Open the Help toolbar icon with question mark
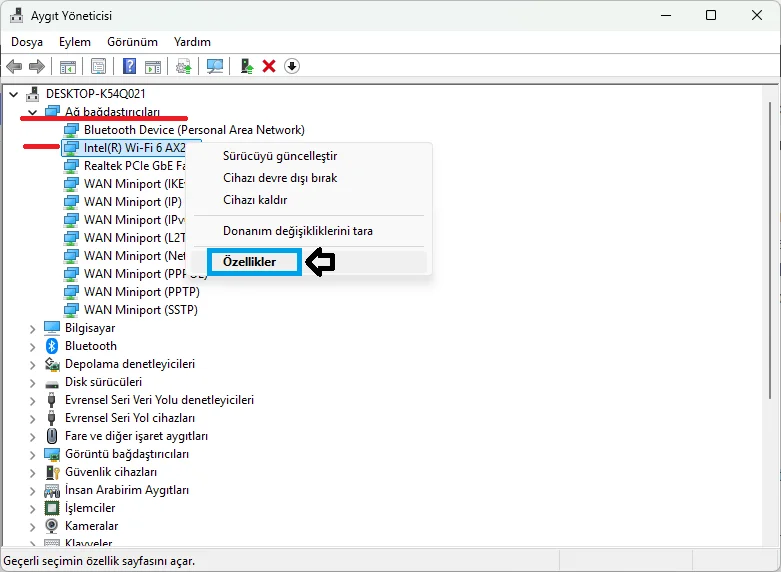The width and height of the screenshot is (781, 572). tap(130, 66)
